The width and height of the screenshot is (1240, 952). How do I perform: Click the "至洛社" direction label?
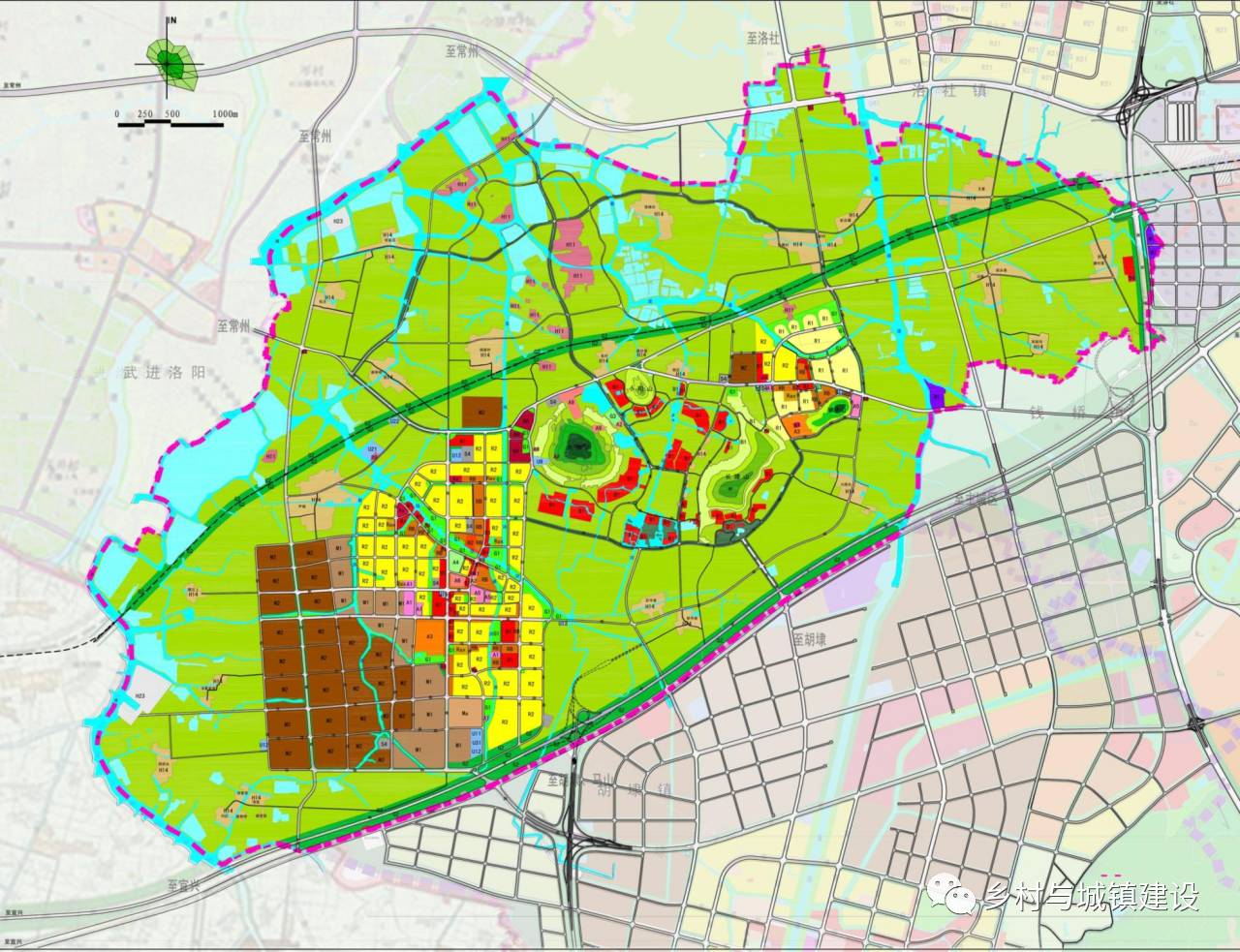764,40
